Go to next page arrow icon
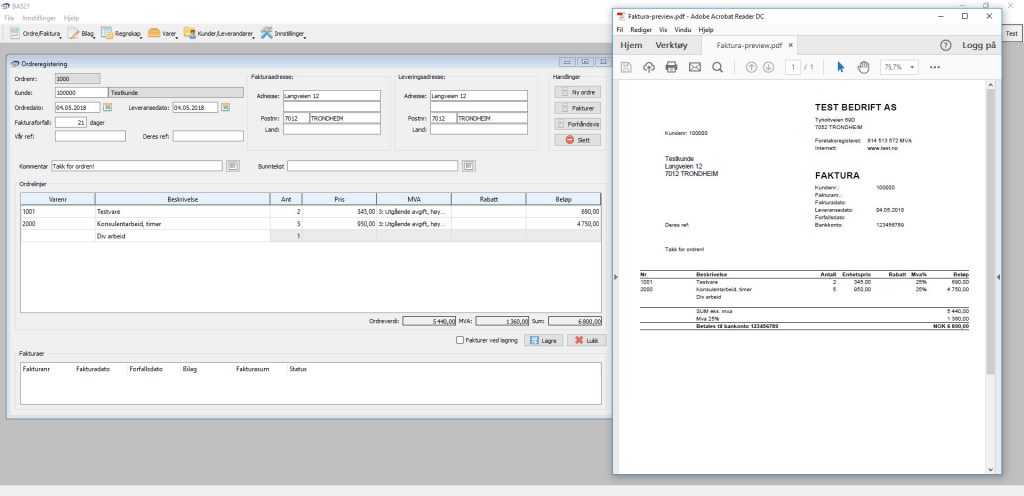The image size is (1024, 496). point(769,67)
